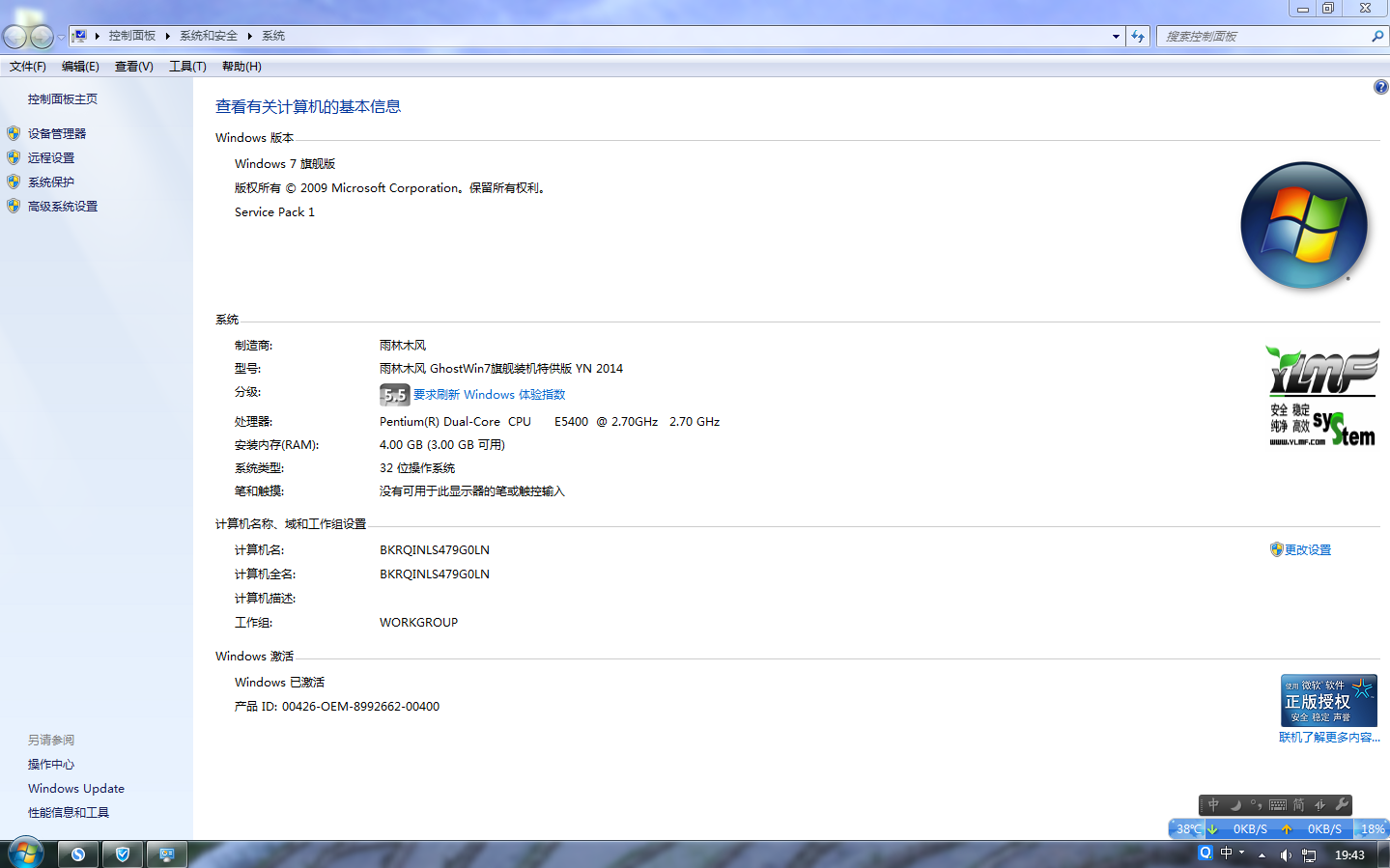The width and height of the screenshot is (1390, 868).
Task: Click the computer icon in the address bar
Action: click(x=80, y=36)
